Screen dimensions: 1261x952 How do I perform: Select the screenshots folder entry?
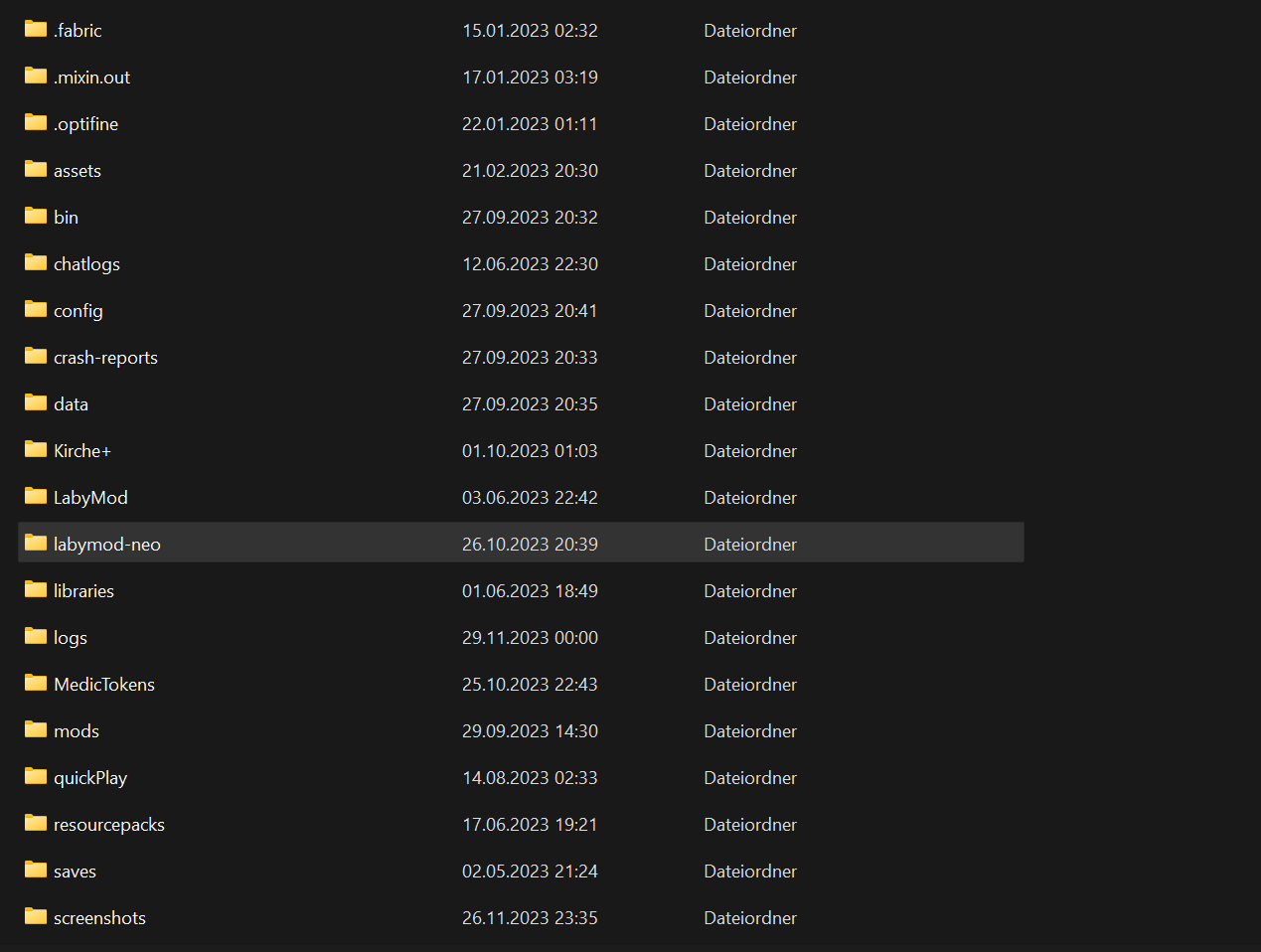[x=99, y=918]
